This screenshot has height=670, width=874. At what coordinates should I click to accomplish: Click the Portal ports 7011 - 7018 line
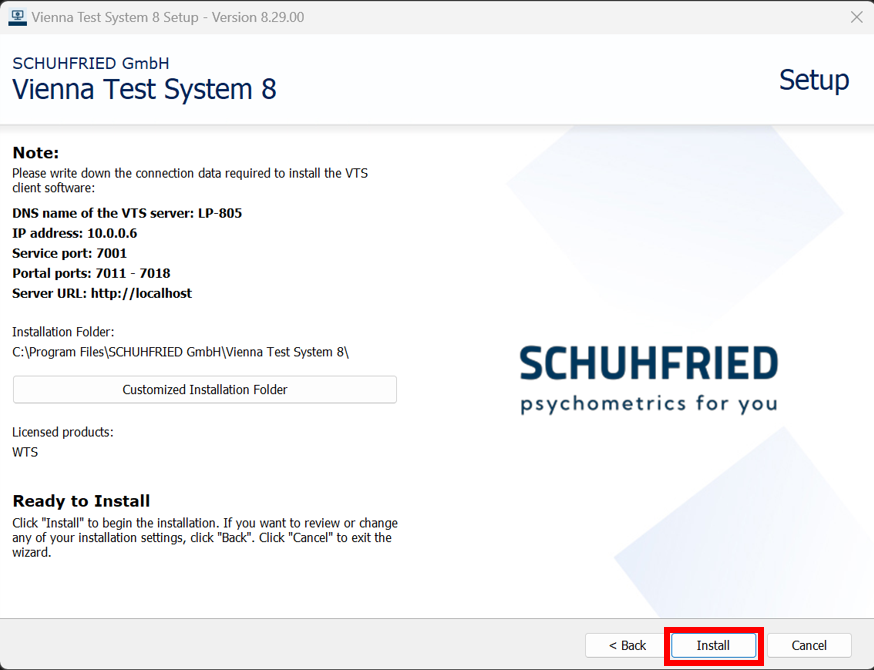click(x=91, y=273)
